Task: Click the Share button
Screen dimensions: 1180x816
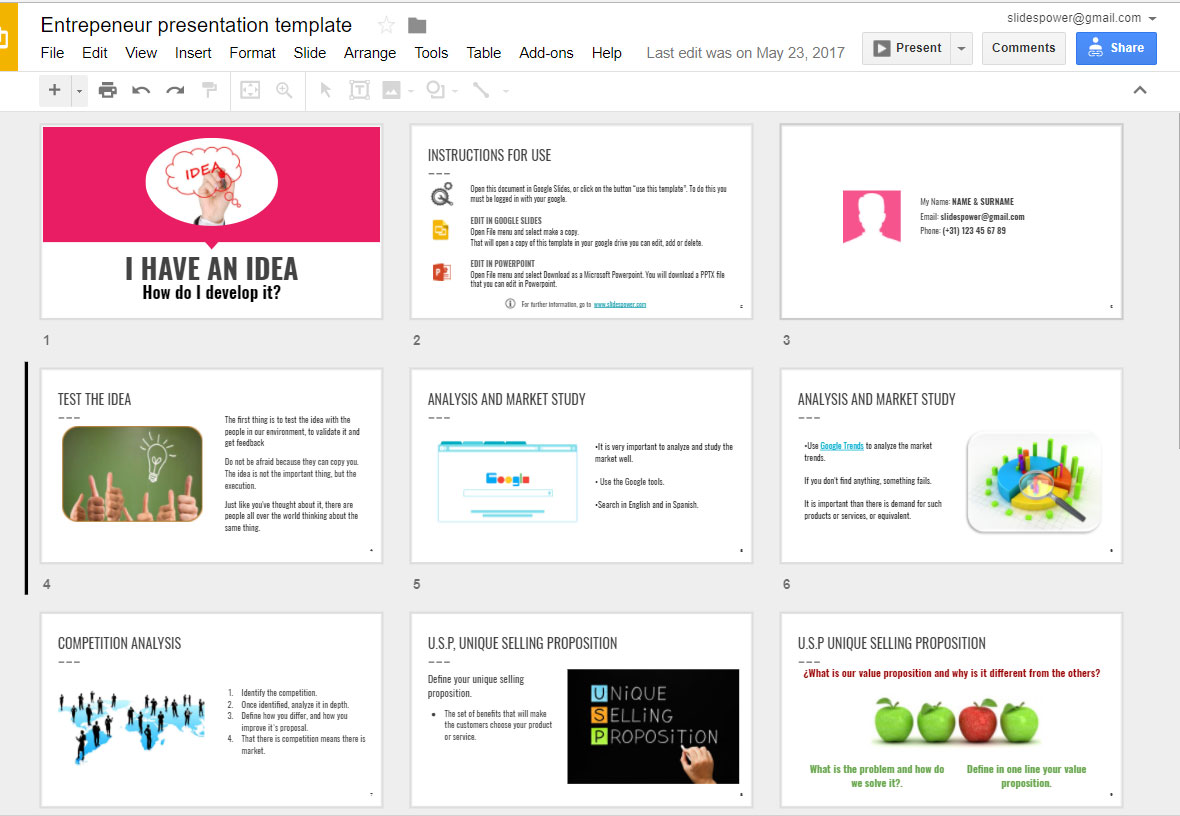Action: (x=1116, y=47)
